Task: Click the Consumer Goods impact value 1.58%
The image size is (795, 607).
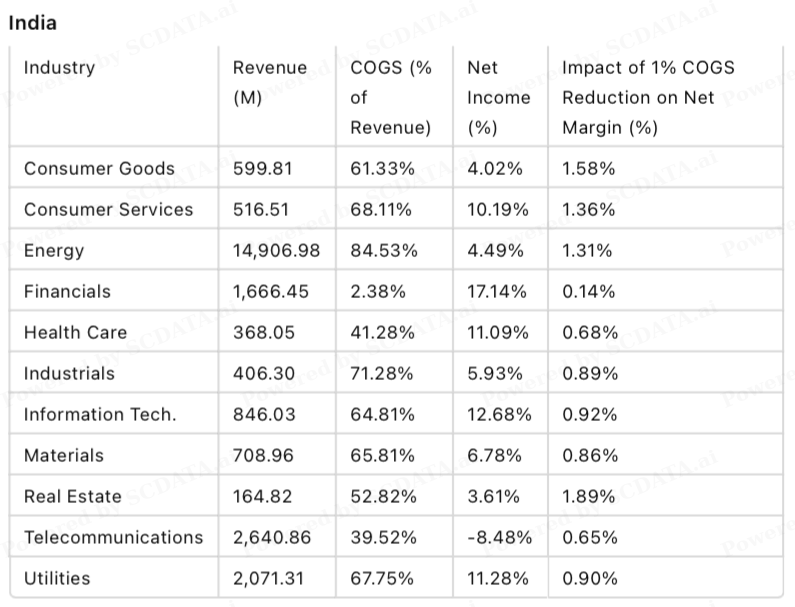Action: 589,169
